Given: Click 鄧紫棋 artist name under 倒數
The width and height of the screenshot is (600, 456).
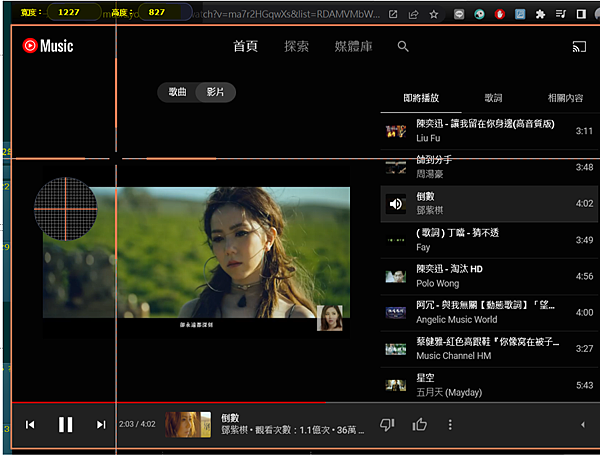Looking at the screenshot, I should tap(430, 210).
